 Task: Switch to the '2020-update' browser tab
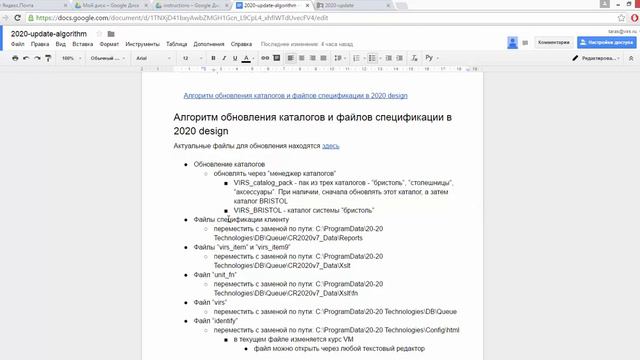click(x=353, y=5)
